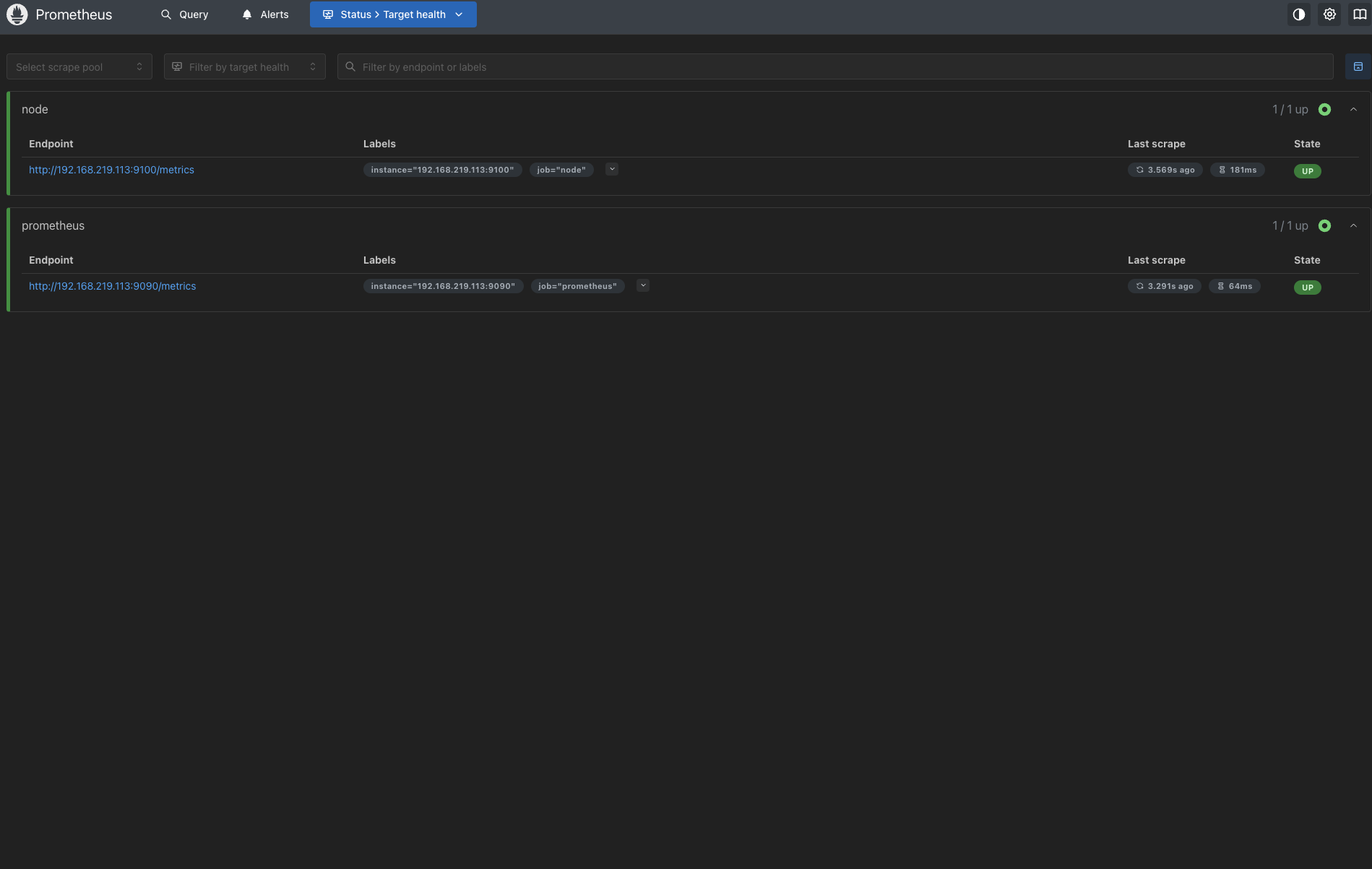This screenshot has width=1372, height=869.
Task: Open the 192.168.219.113:9090/metrics endpoint link
Action: [x=113, y=286]
